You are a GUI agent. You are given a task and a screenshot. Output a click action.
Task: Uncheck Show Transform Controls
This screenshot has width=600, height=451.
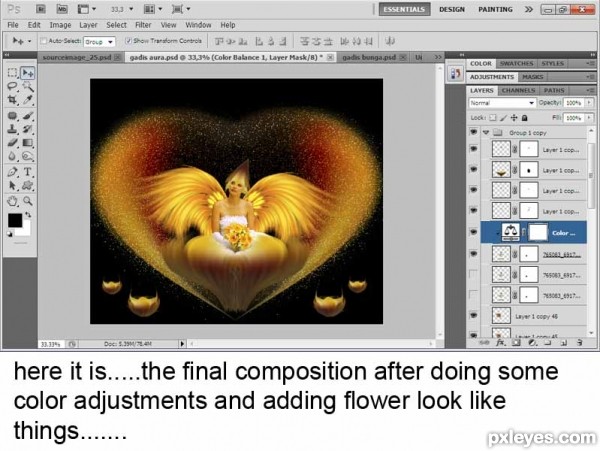click(x=129, y=41)
